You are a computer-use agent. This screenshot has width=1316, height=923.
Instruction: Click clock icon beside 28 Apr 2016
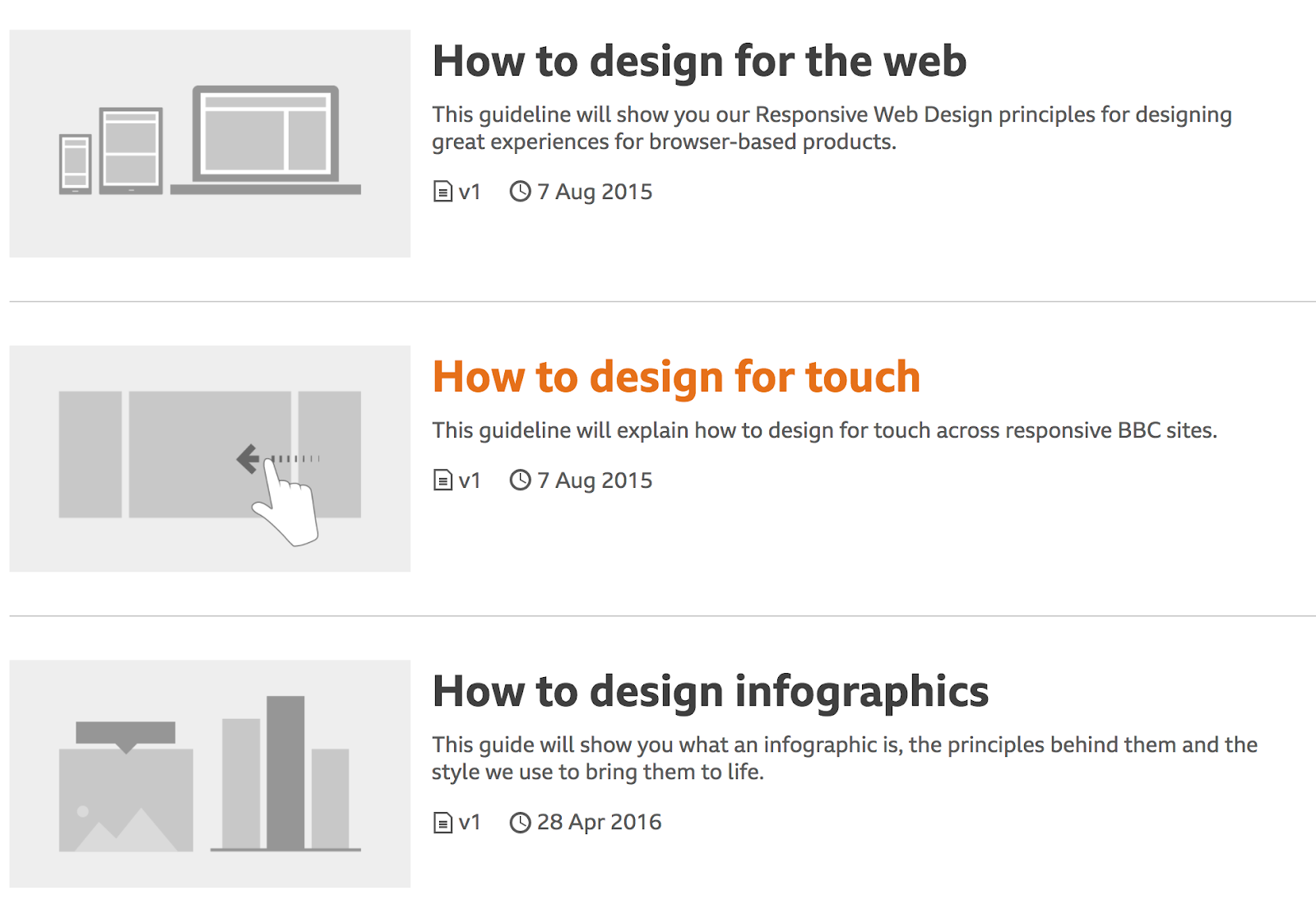(520, 823)
